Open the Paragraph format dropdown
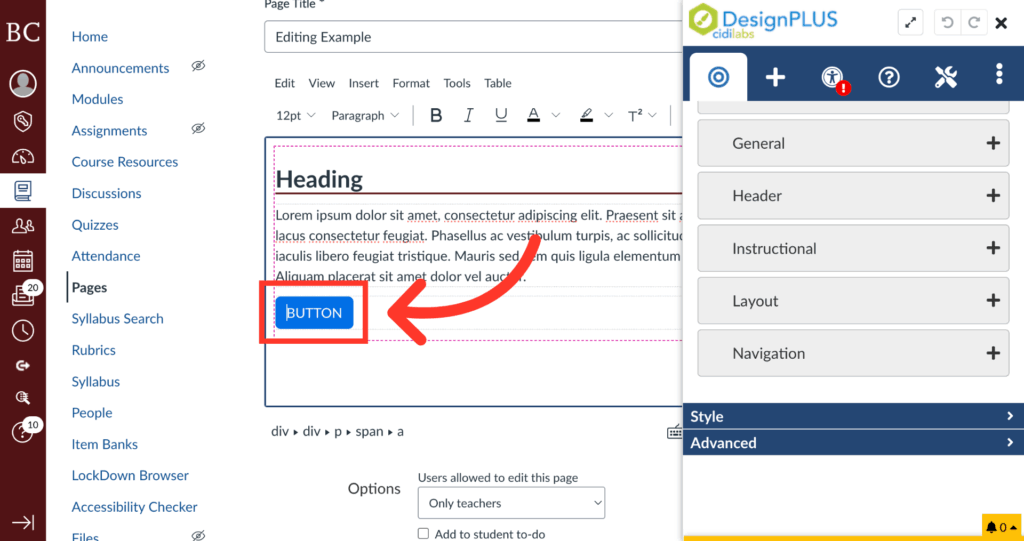 point(365,116)
